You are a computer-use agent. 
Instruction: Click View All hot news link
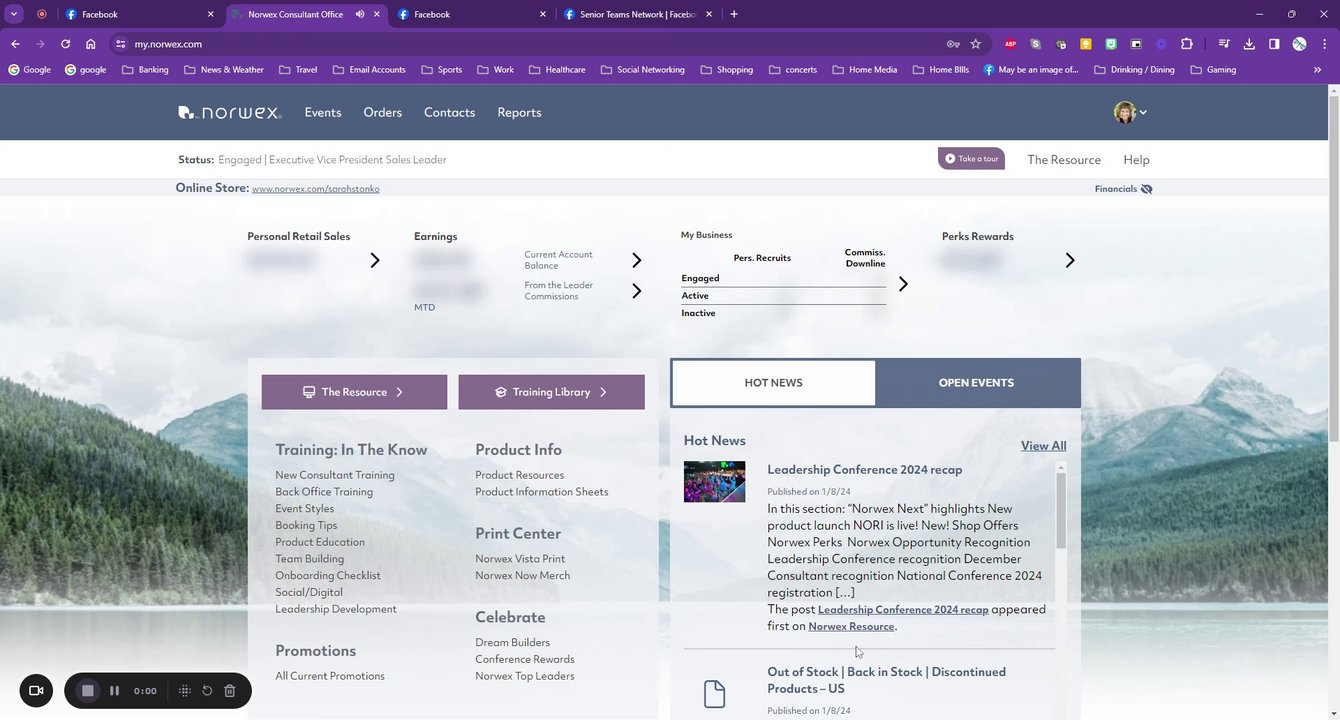point(1043,446)
